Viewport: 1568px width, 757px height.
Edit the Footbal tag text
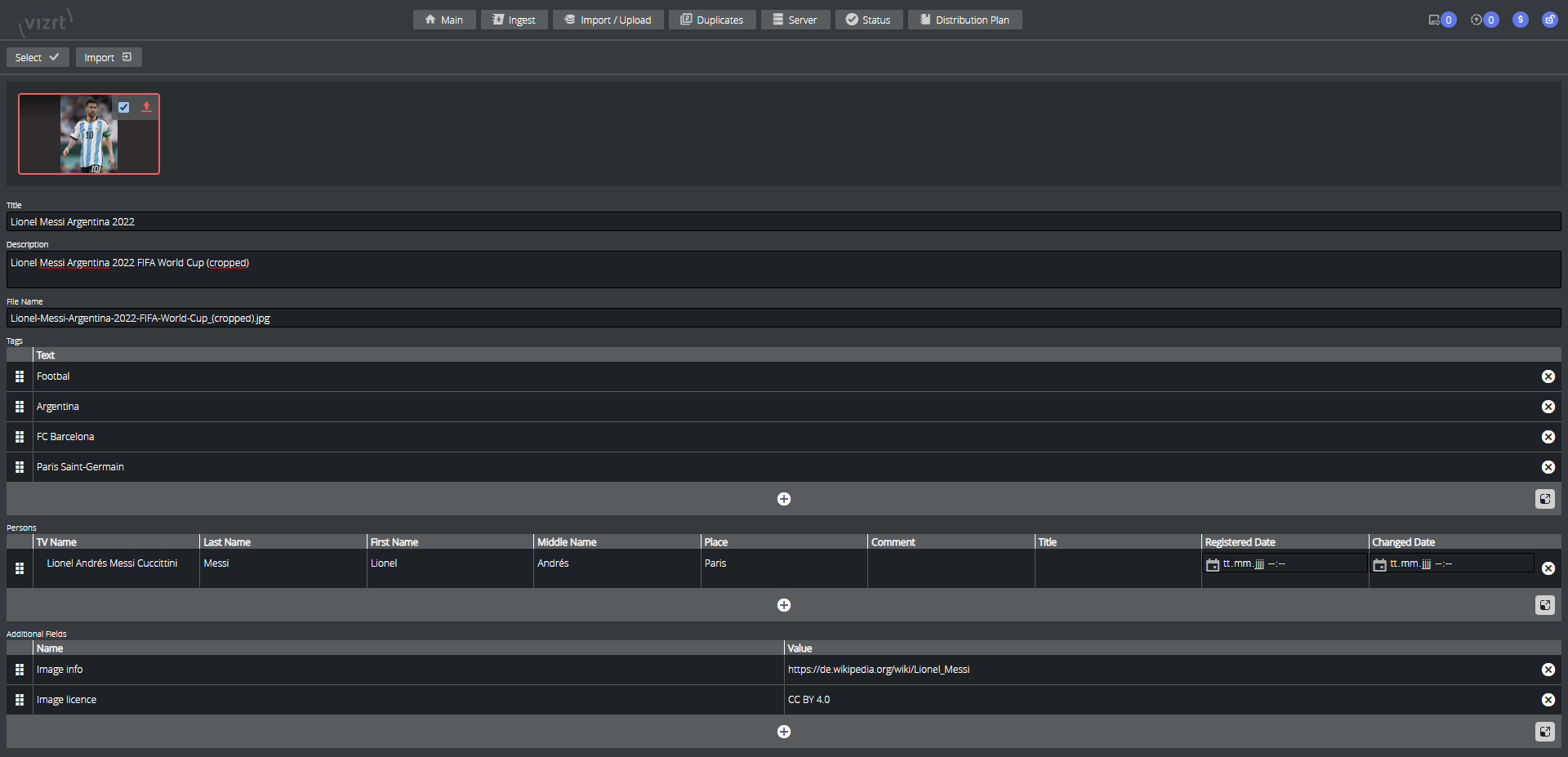784,376
